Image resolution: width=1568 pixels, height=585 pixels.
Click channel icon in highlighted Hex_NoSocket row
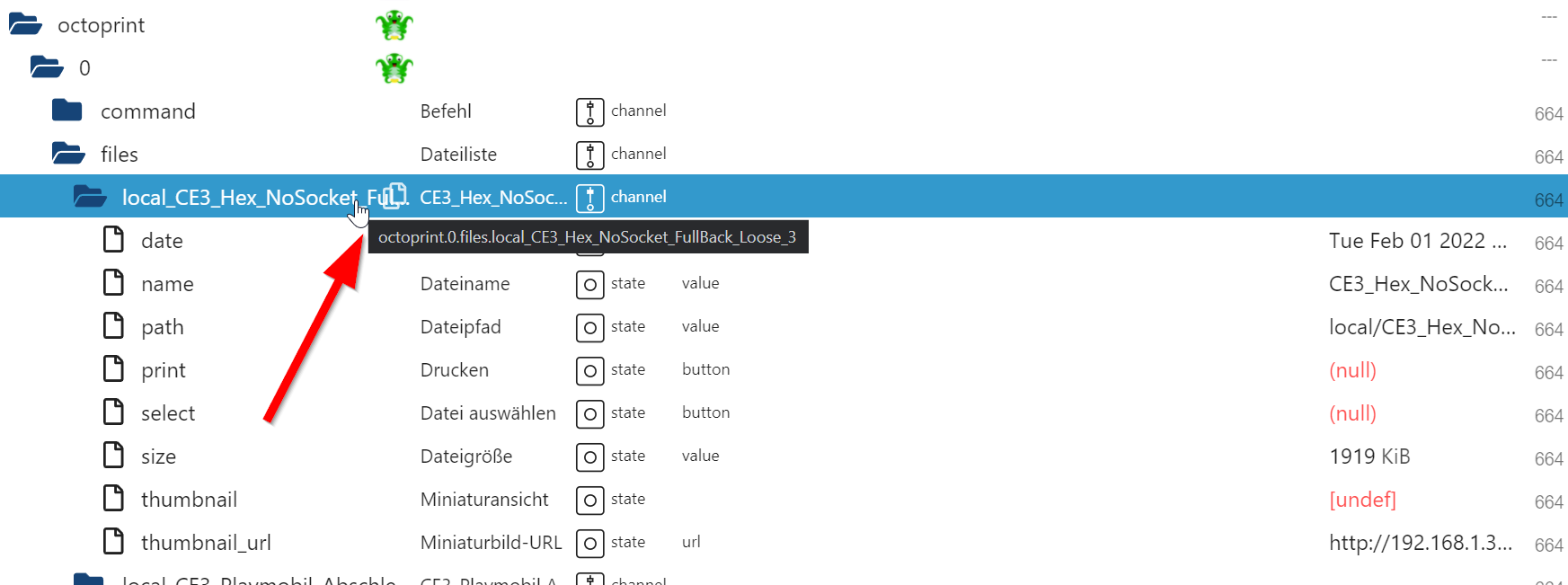pyautogui.click(x=589, y=198)
